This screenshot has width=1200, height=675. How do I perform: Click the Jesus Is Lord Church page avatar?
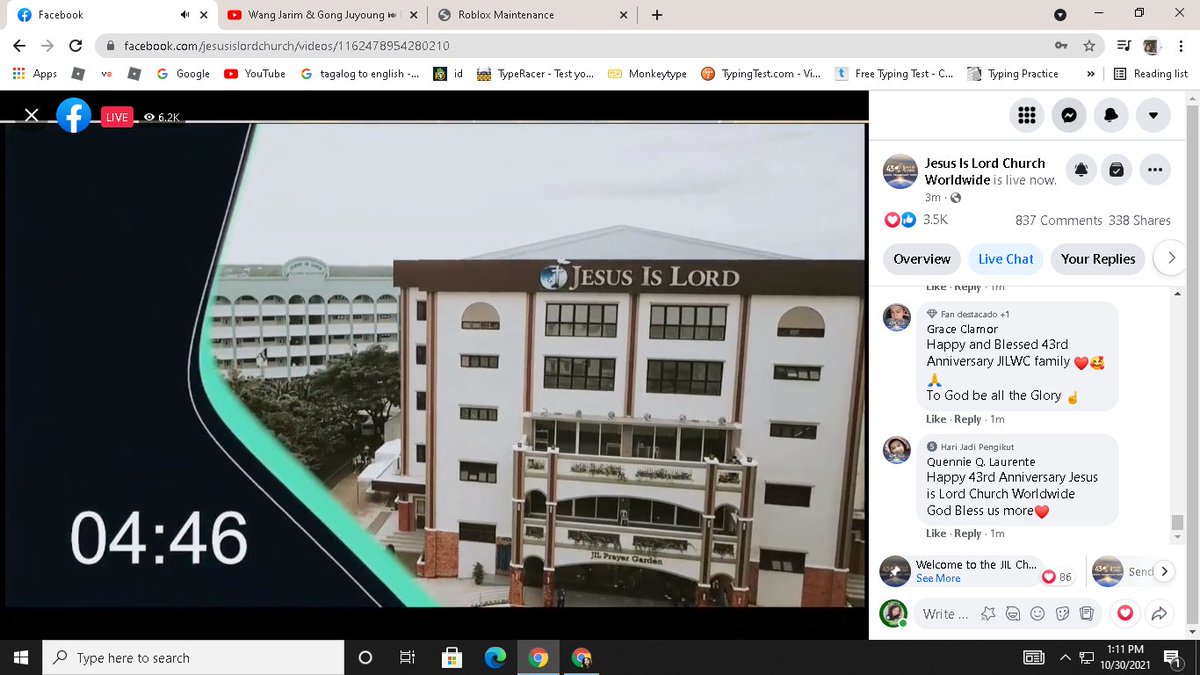900,171
